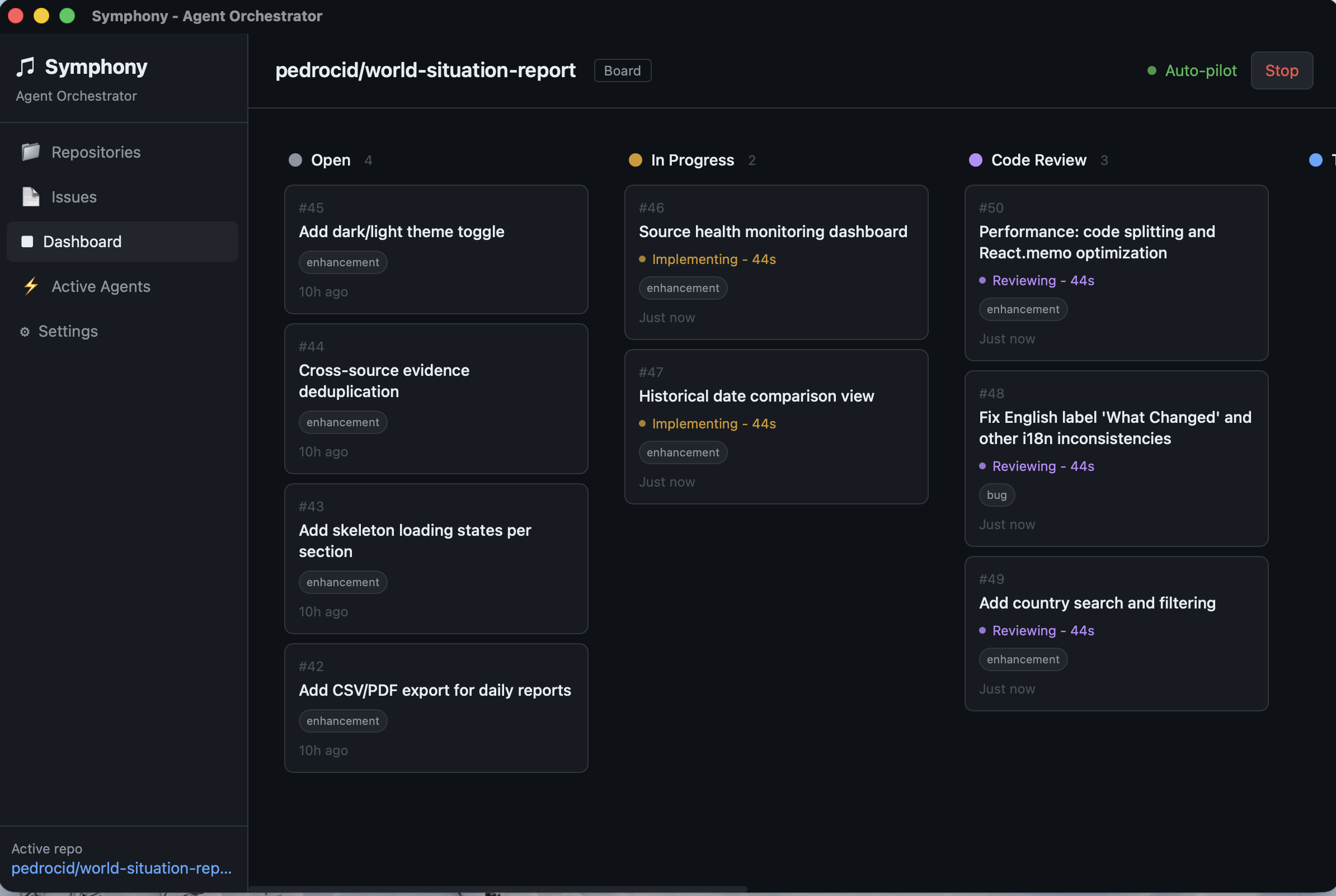Screen dimensions: 1336x896
Task: Open the Code Review column header
Action: tap(1038, 160)
